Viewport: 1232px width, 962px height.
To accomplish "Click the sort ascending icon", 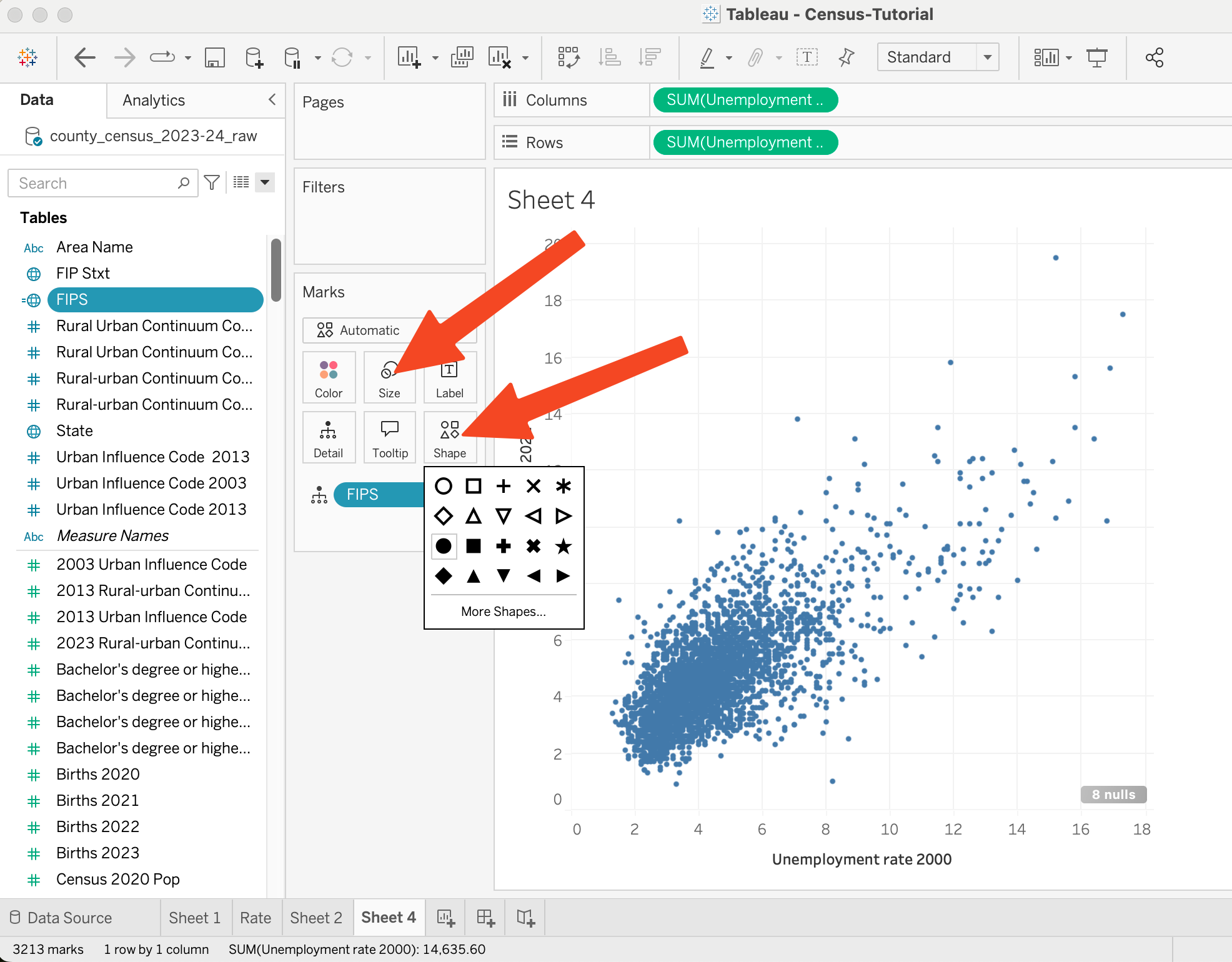I will click(x=609, y=57).
